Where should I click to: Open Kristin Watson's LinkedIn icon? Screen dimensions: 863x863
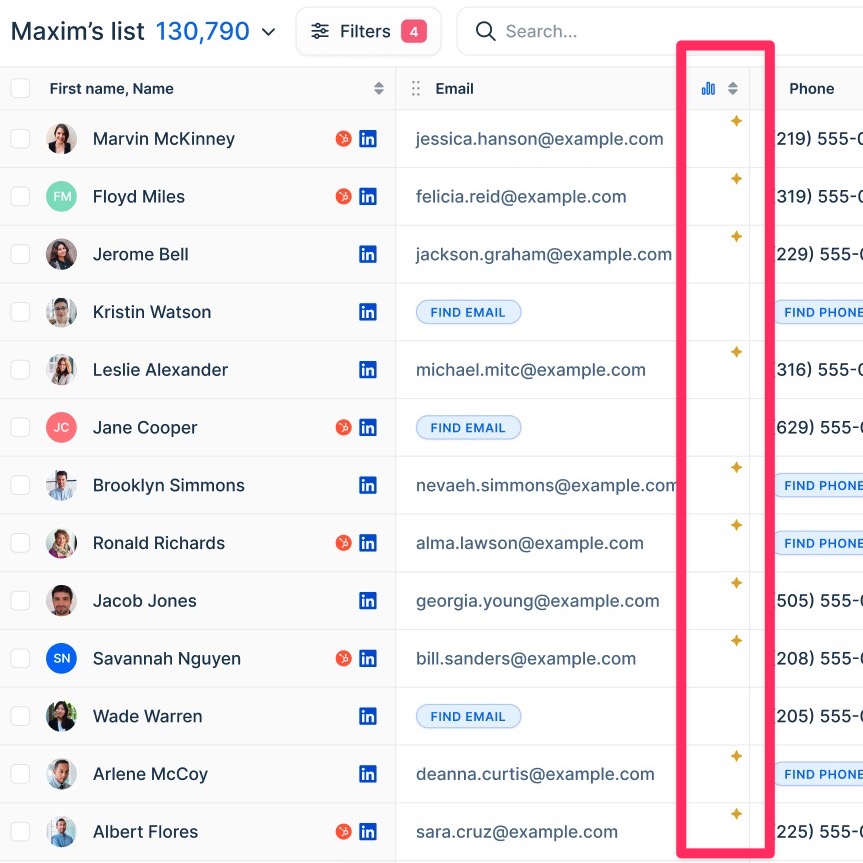368,312
